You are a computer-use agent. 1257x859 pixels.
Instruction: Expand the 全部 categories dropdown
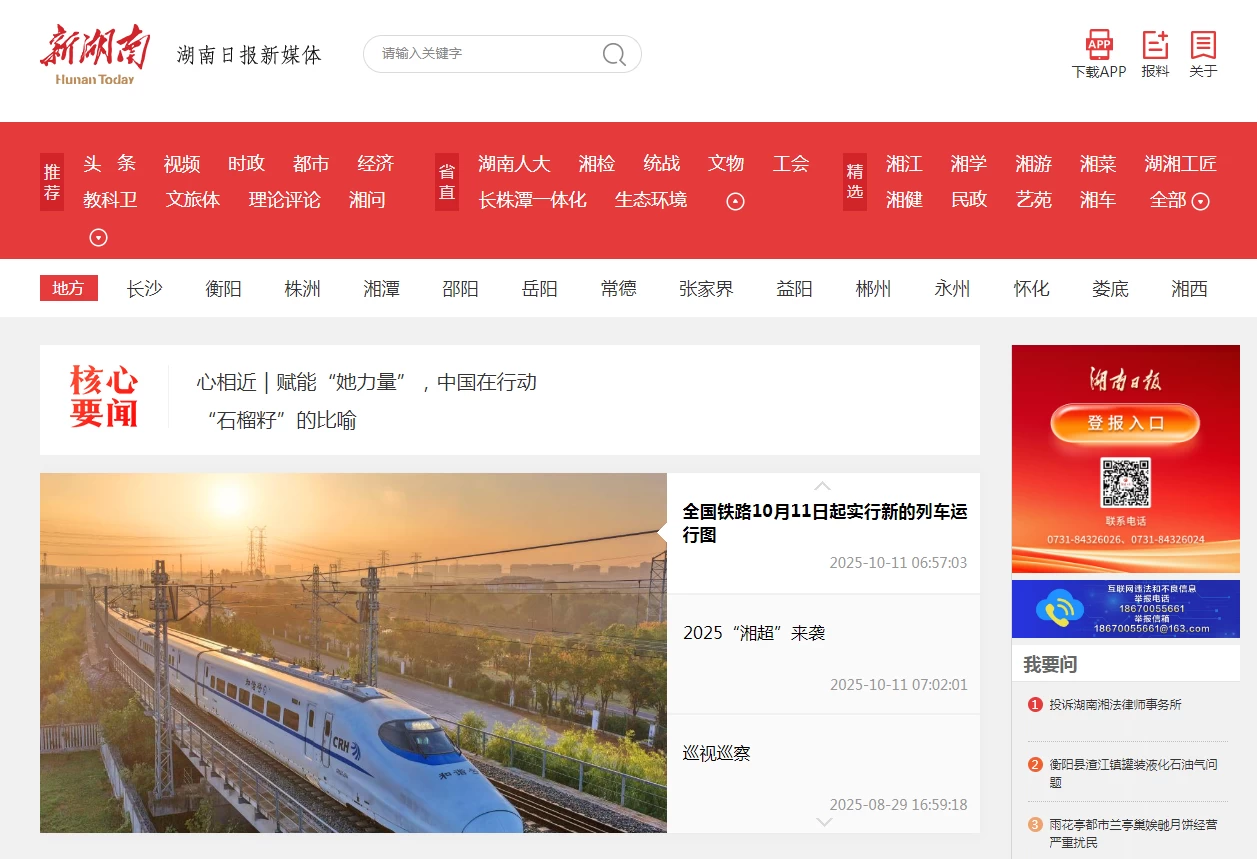coord(1180,200)
